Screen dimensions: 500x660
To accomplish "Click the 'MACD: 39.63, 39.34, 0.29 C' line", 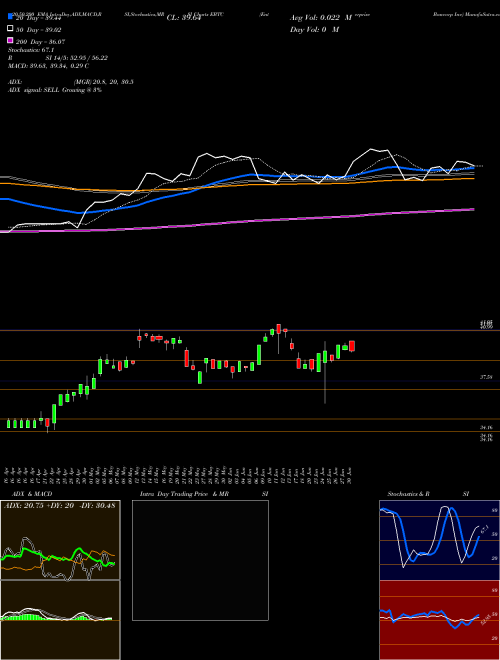I will point(48,66).
